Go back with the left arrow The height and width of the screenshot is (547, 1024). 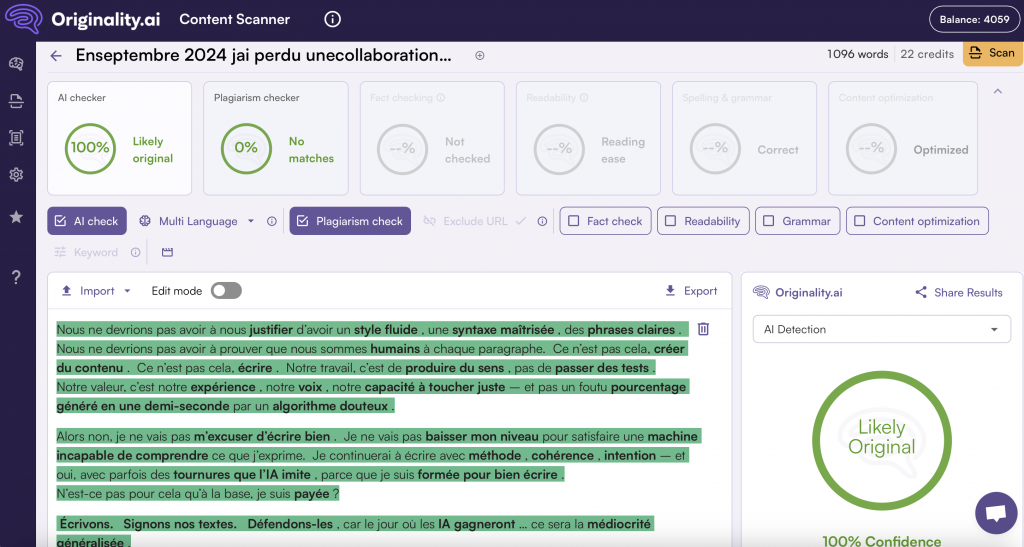(56, 56)
